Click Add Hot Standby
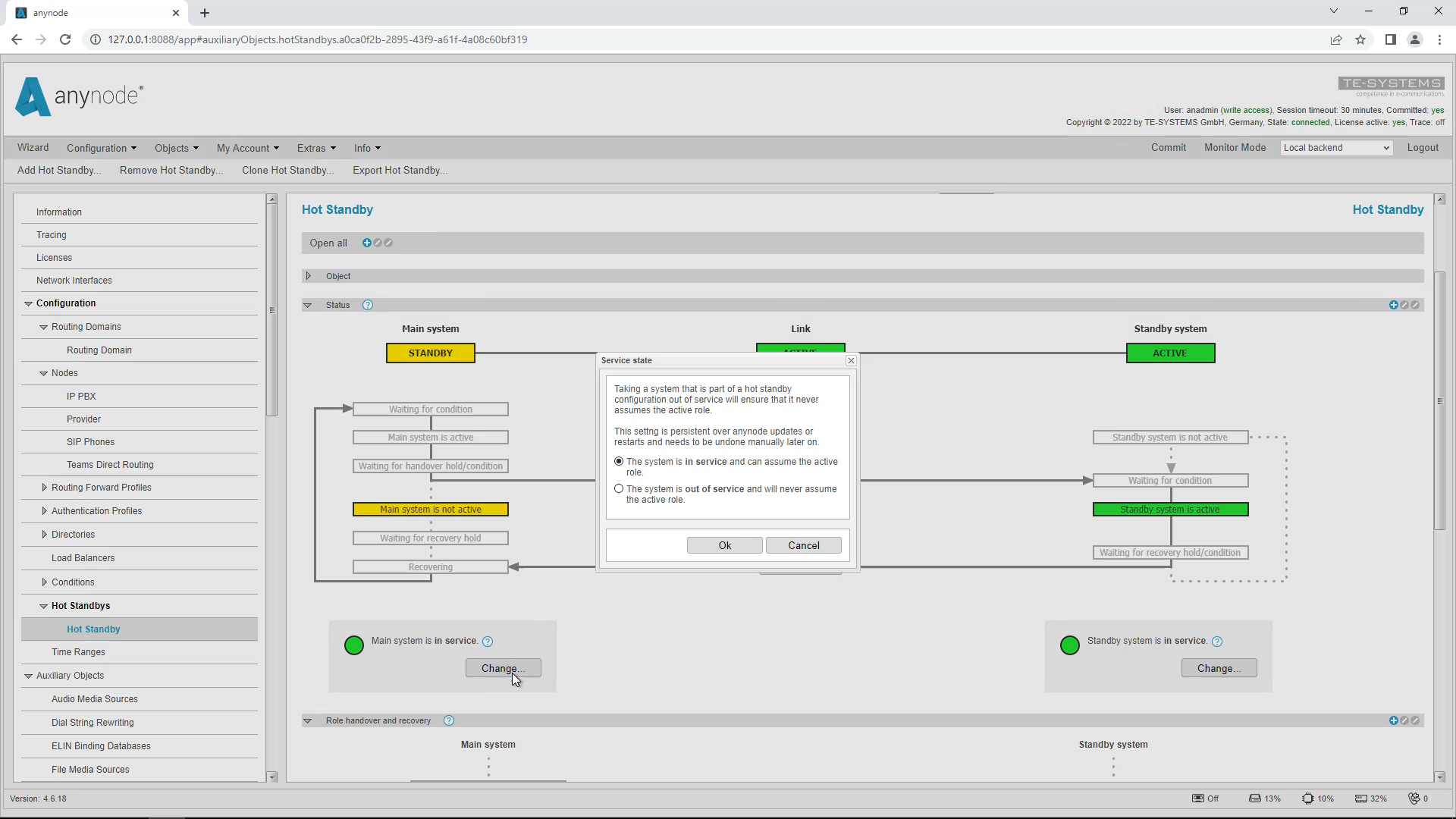The image size is (1456, 819). tap(59, 170)
